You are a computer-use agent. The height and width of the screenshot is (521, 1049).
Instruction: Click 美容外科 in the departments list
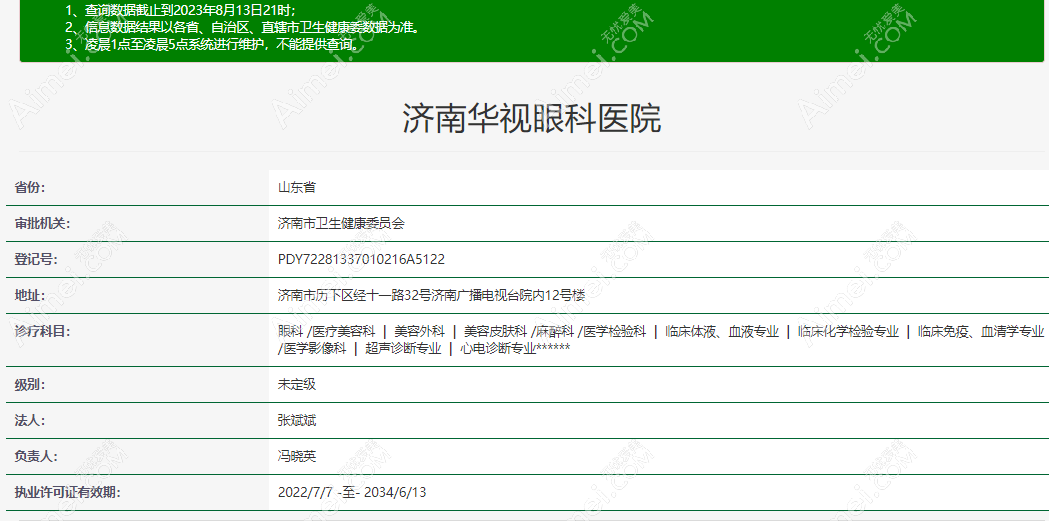click(419, 331)
